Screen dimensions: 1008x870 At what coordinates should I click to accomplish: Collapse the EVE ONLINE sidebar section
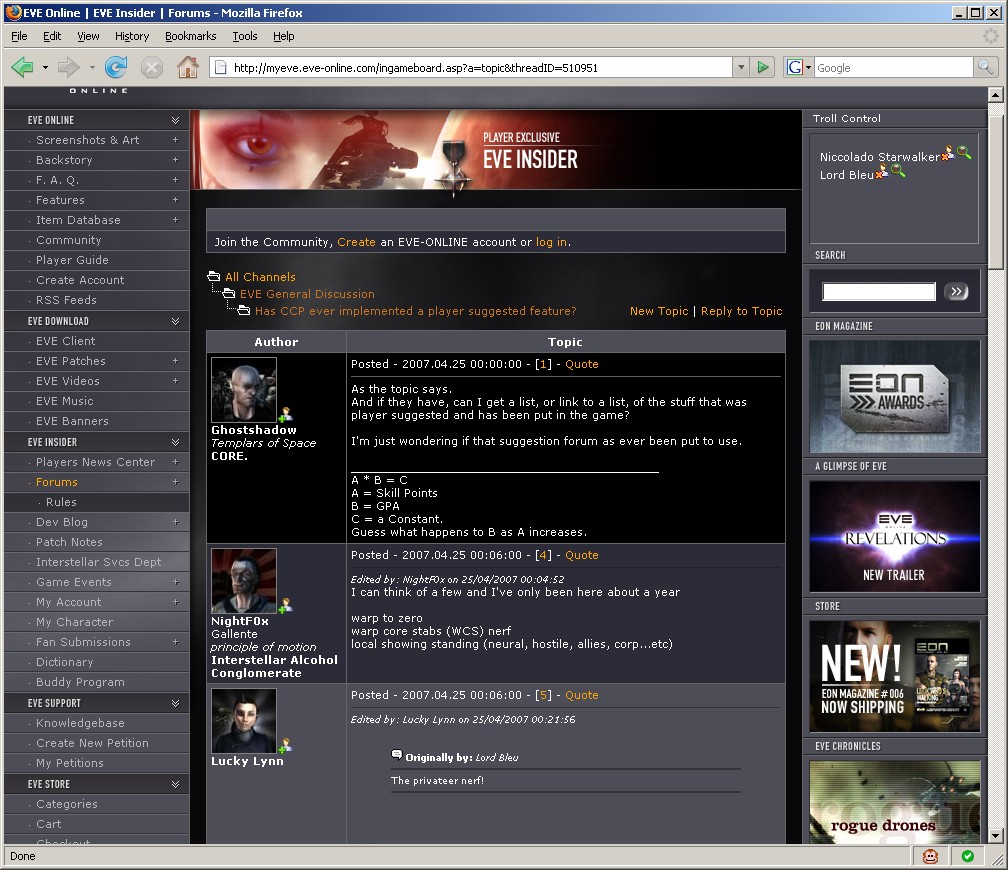click(x=176, y=120)
